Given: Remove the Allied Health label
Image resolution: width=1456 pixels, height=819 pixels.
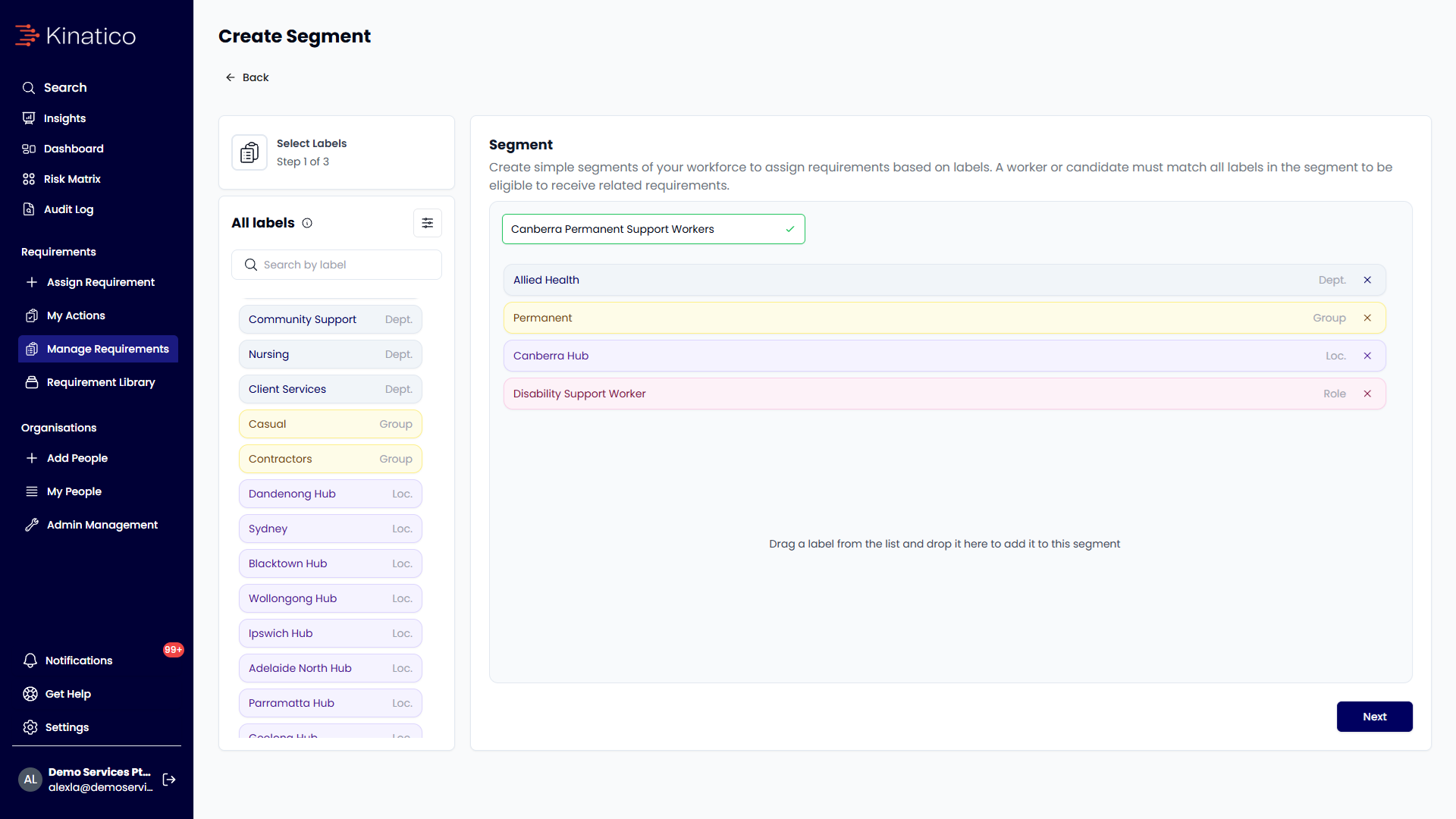Looking at the screenshot, I should coord(1367,280).
